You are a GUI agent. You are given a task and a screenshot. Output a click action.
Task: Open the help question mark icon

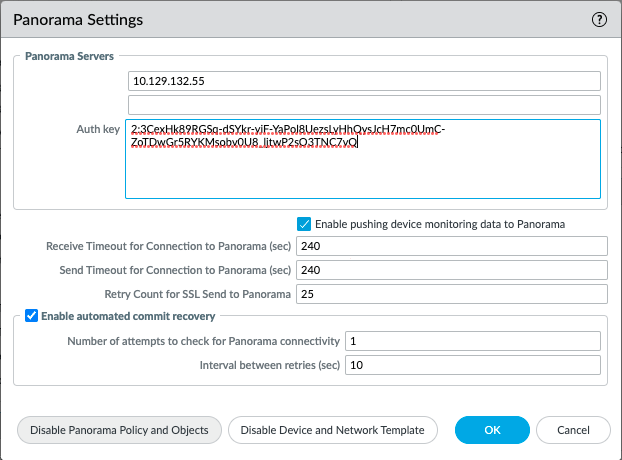599,19
